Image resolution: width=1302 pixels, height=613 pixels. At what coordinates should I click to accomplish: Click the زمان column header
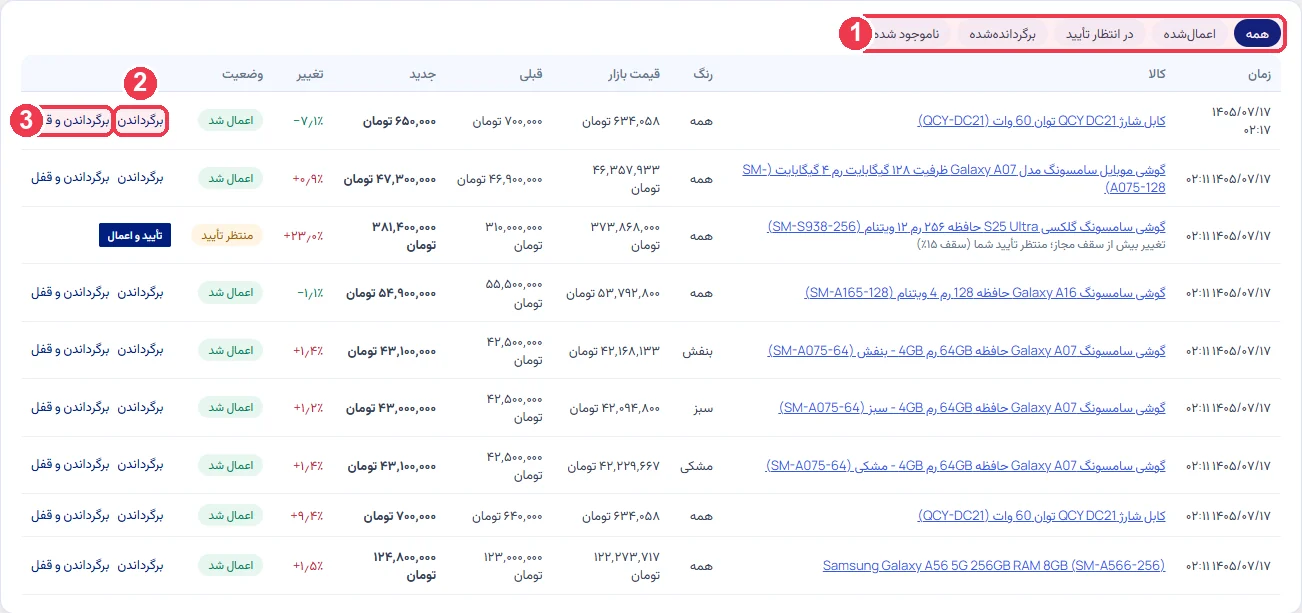[x=1259, y=75]
